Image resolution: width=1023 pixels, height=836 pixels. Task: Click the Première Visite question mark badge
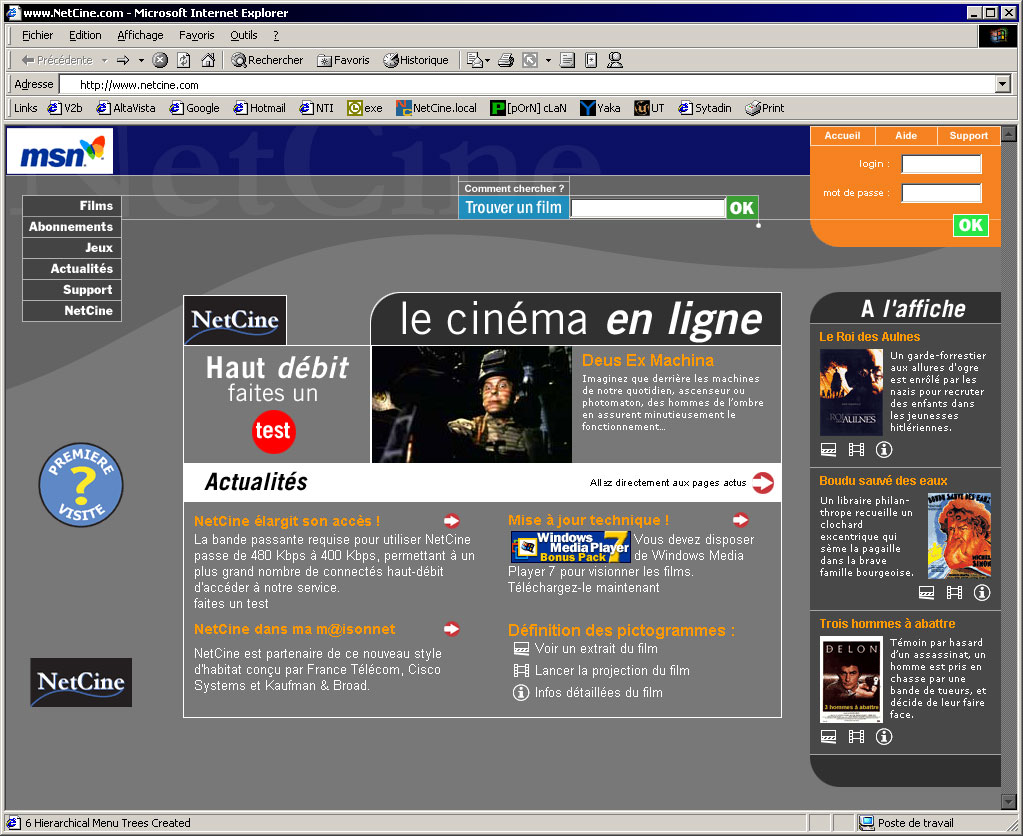click(x=81, y=486)
